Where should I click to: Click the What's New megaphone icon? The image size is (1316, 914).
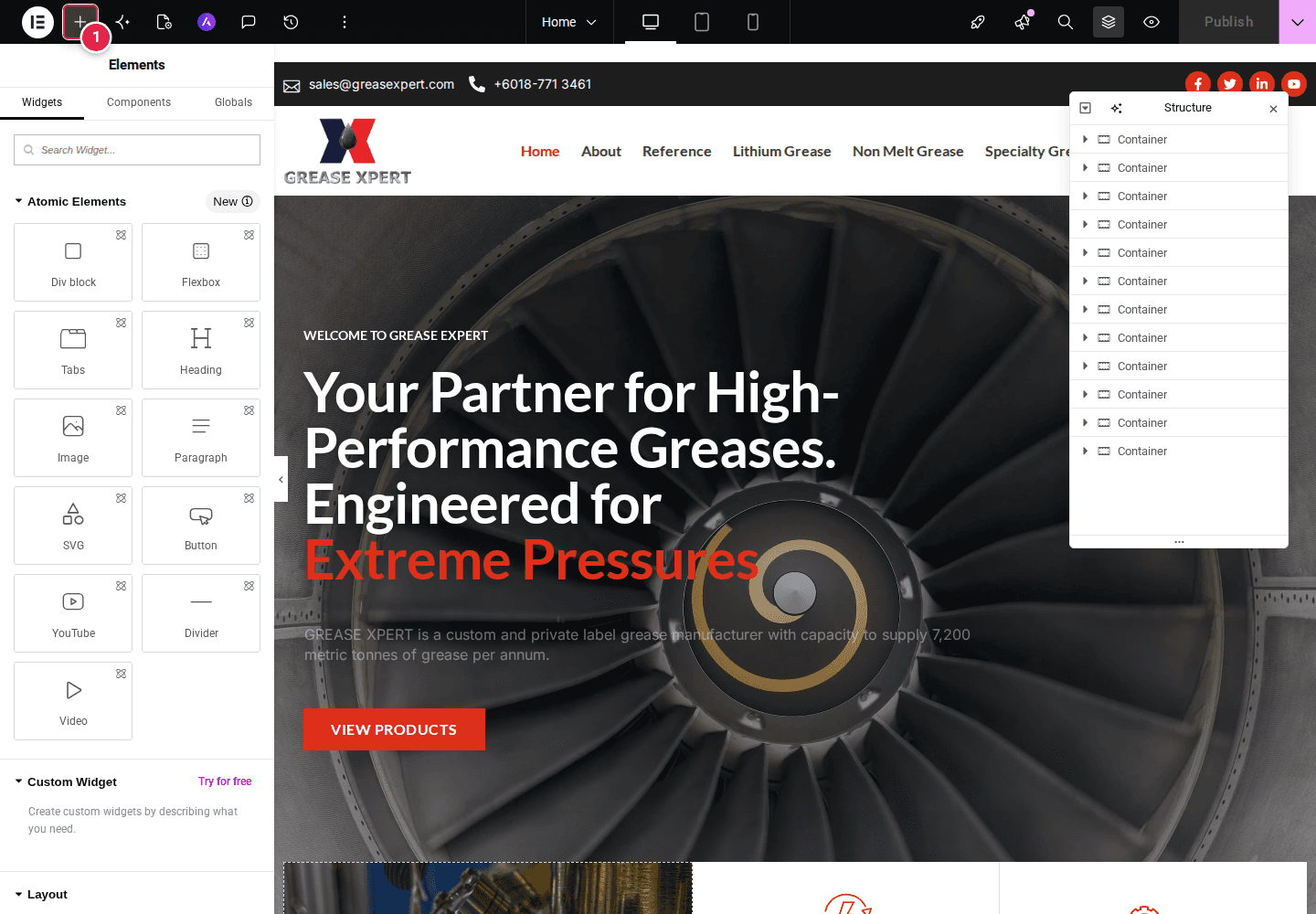point(1023,22)
